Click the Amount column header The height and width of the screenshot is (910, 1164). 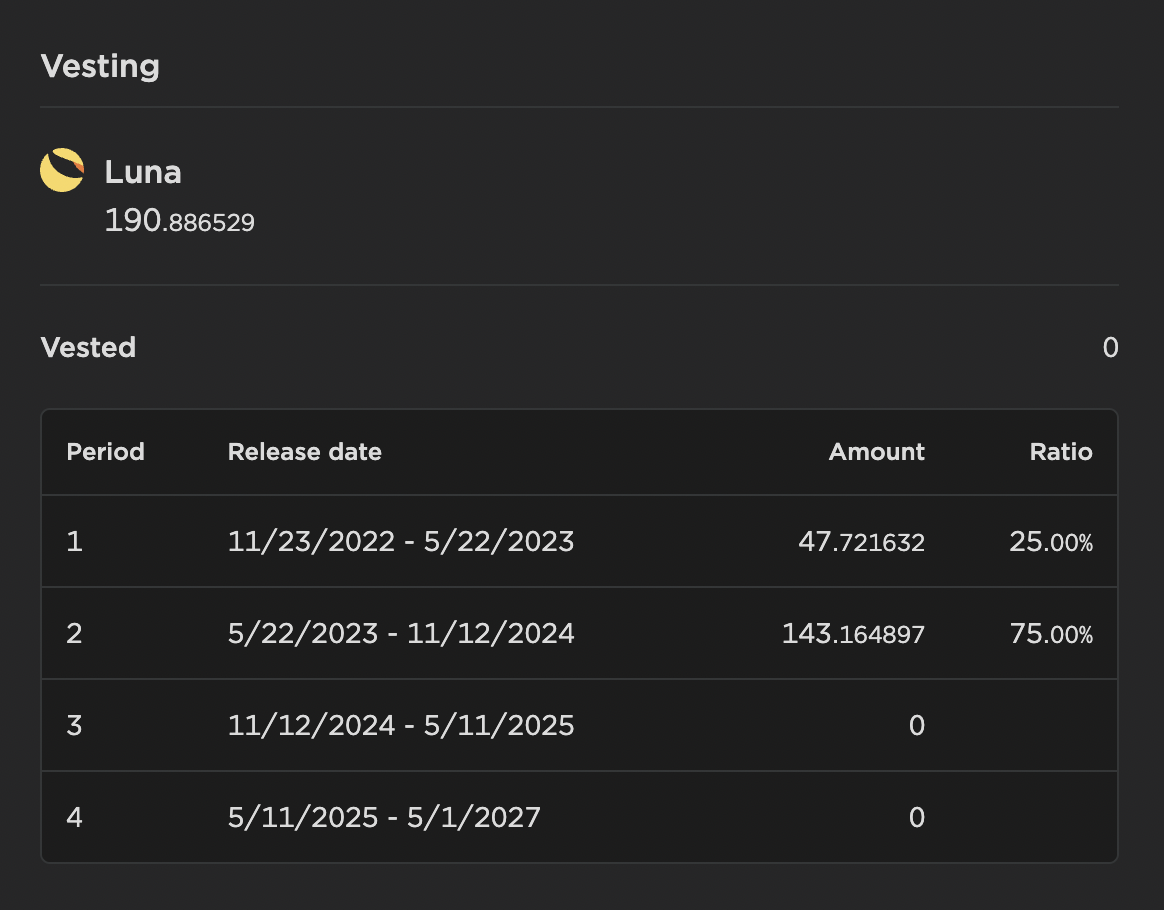click(876, 452)
